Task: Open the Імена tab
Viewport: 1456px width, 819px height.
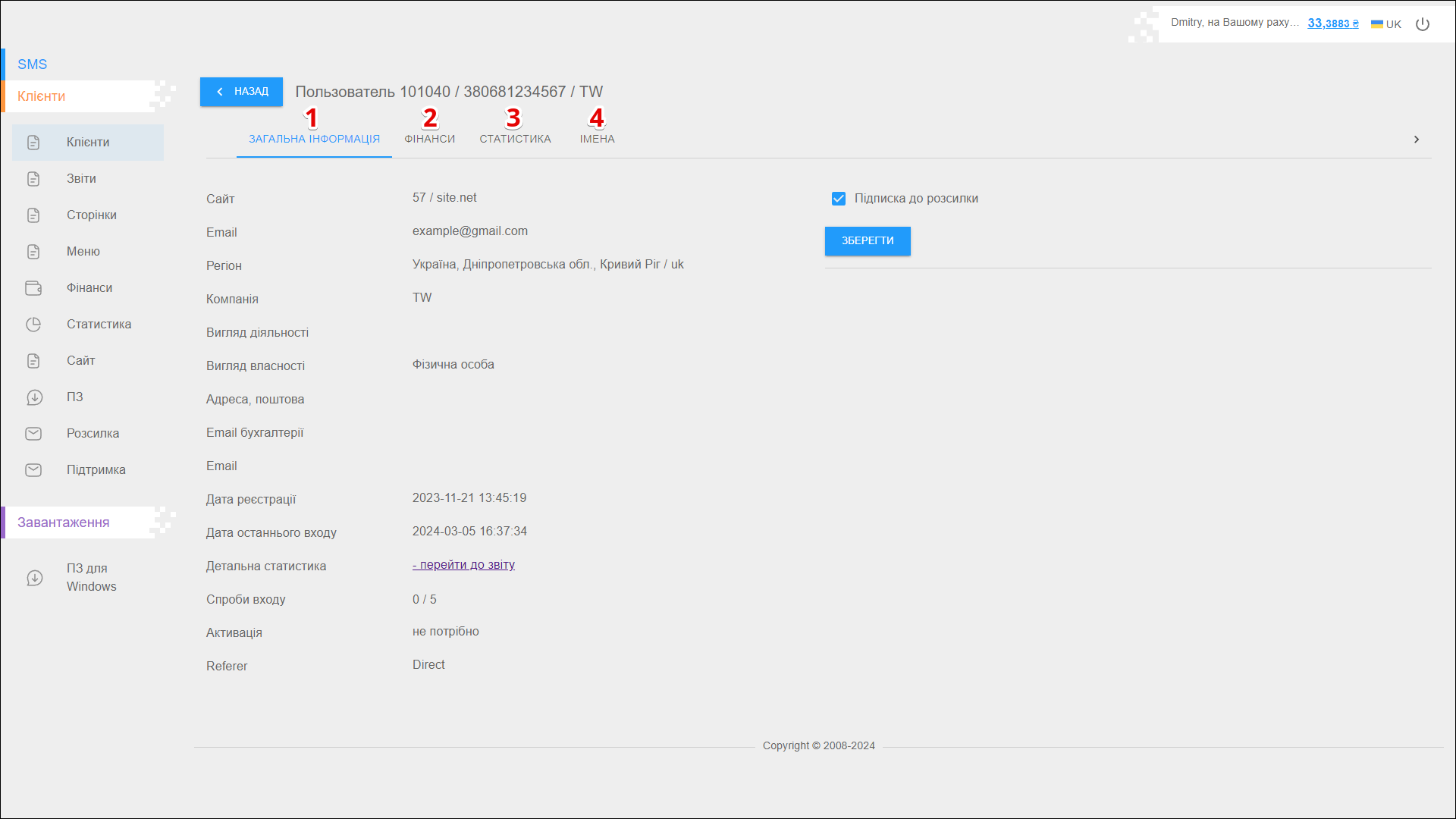Action: 597,140
